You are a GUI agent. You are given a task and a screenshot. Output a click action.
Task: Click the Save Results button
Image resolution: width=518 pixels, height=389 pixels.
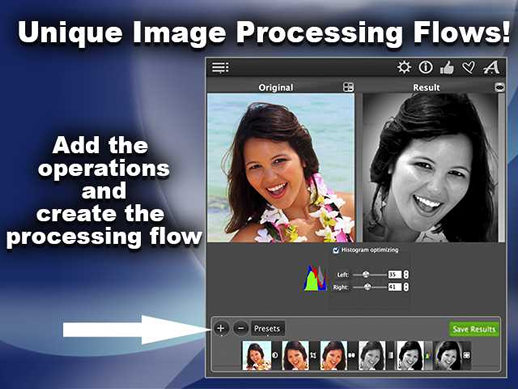474,329
